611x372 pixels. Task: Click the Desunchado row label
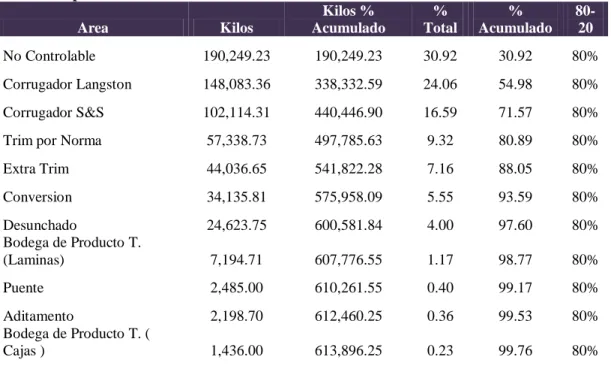[x=40, y=225]
